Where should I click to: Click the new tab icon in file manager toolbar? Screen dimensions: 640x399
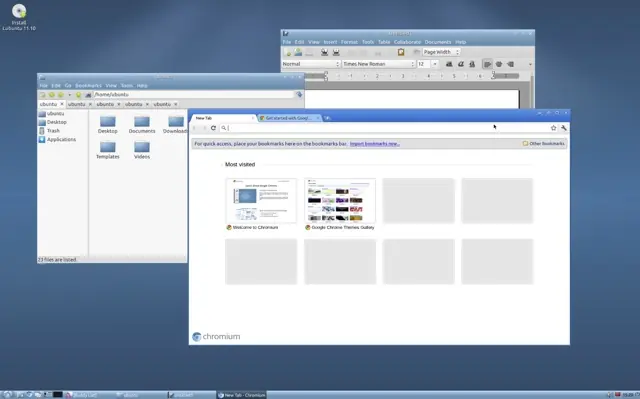pos(42,95)
